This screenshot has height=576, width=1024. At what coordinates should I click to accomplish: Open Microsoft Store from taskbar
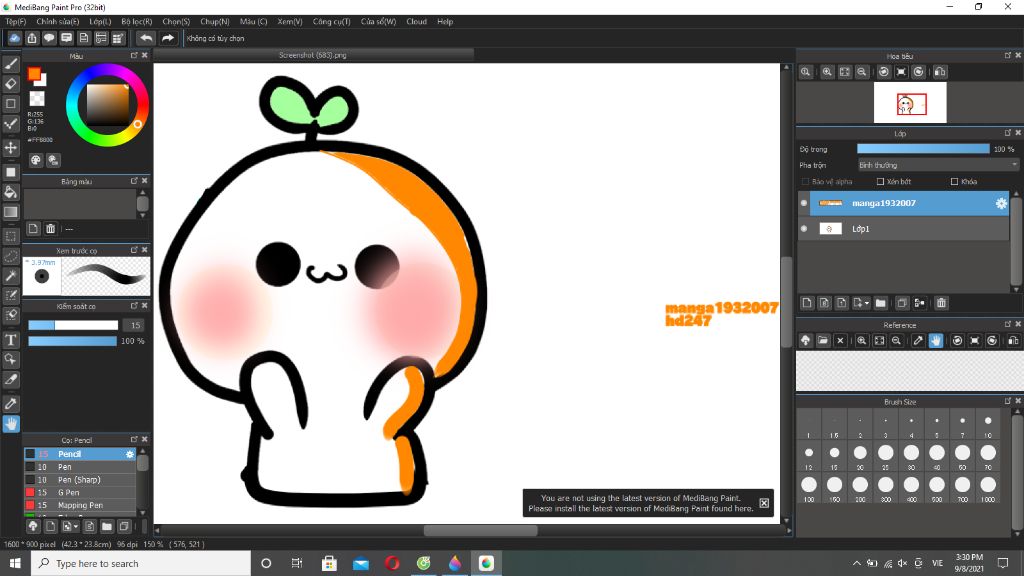coord(329,563)
